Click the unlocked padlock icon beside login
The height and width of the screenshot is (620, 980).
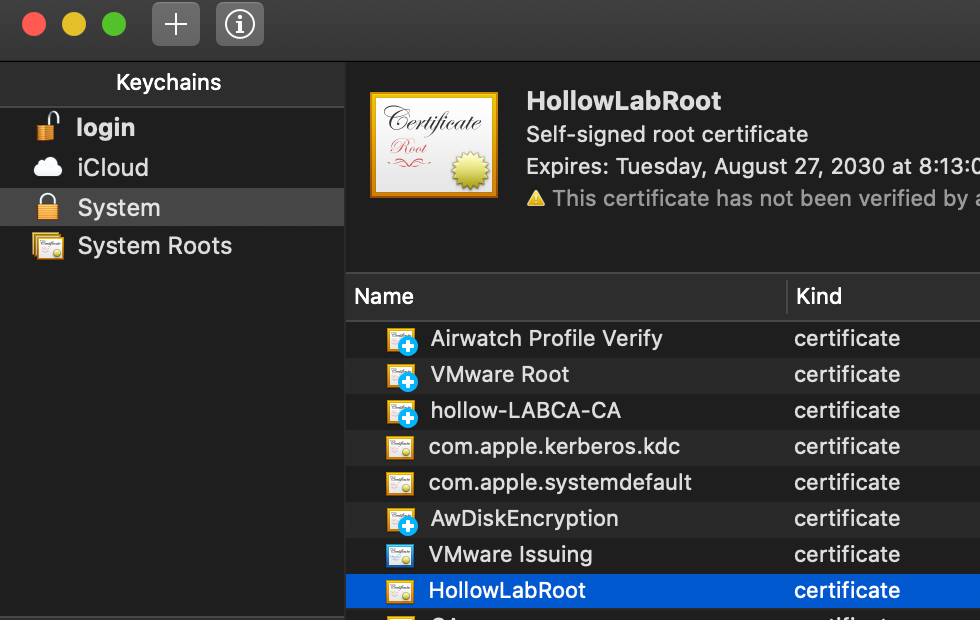pyautogui.click(x=47, y=127)
